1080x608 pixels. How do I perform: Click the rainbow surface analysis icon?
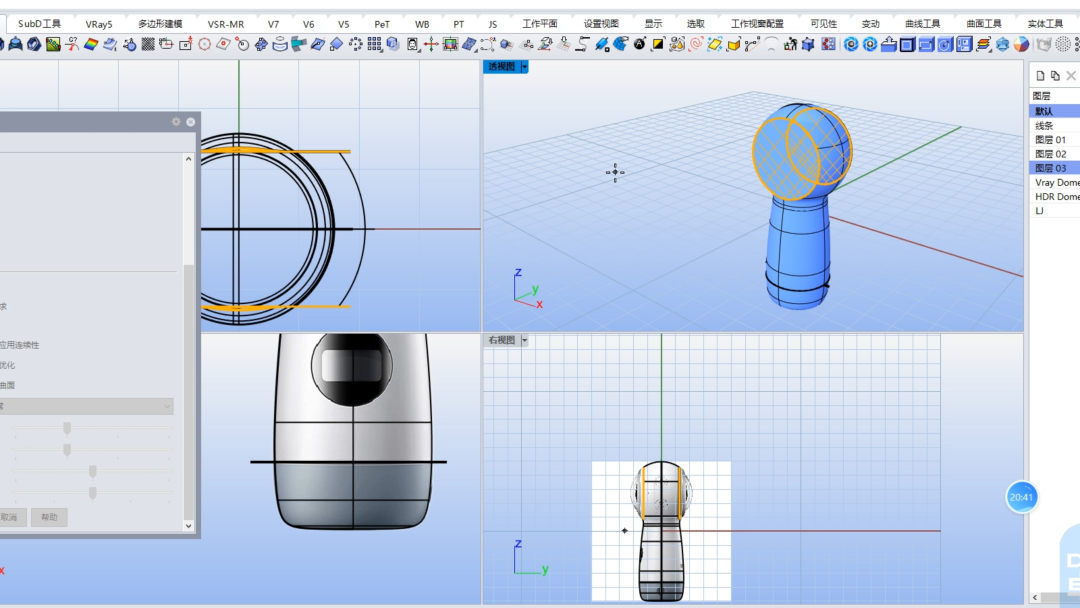(90, 45)
